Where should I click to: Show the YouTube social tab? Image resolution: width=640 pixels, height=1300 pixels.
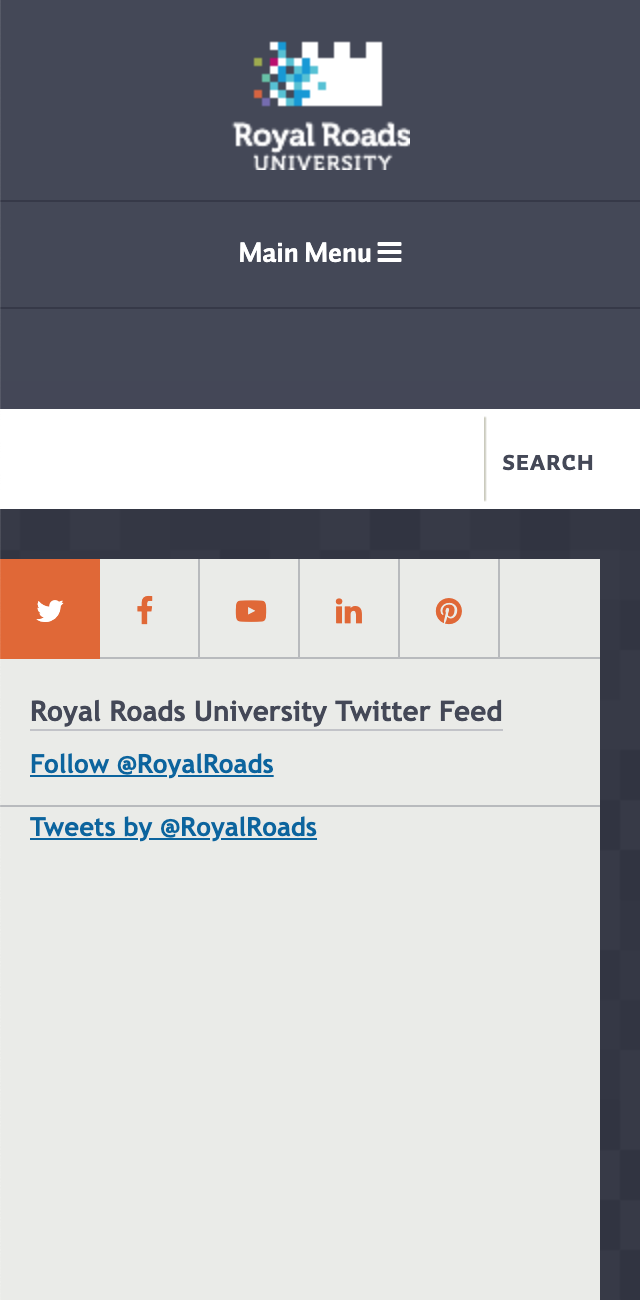(250, 609)
